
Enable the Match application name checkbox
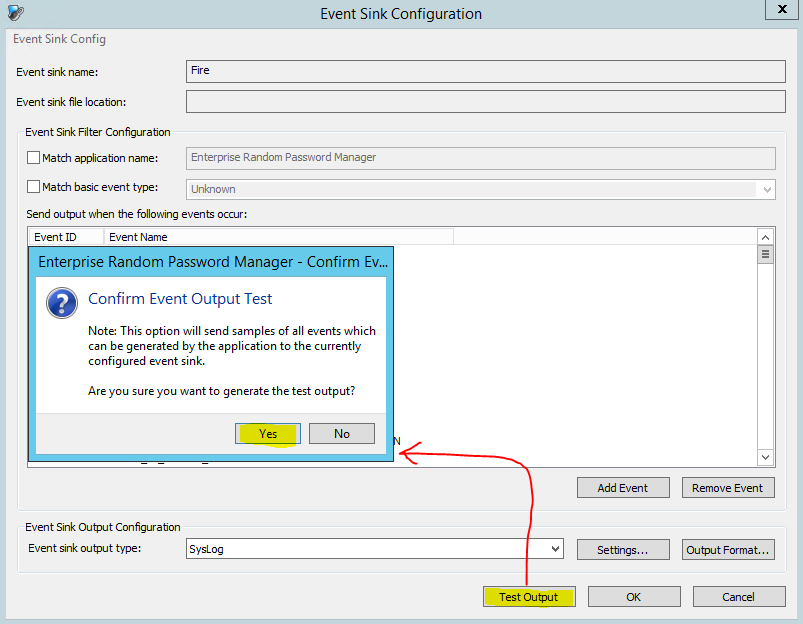point(34,158)
